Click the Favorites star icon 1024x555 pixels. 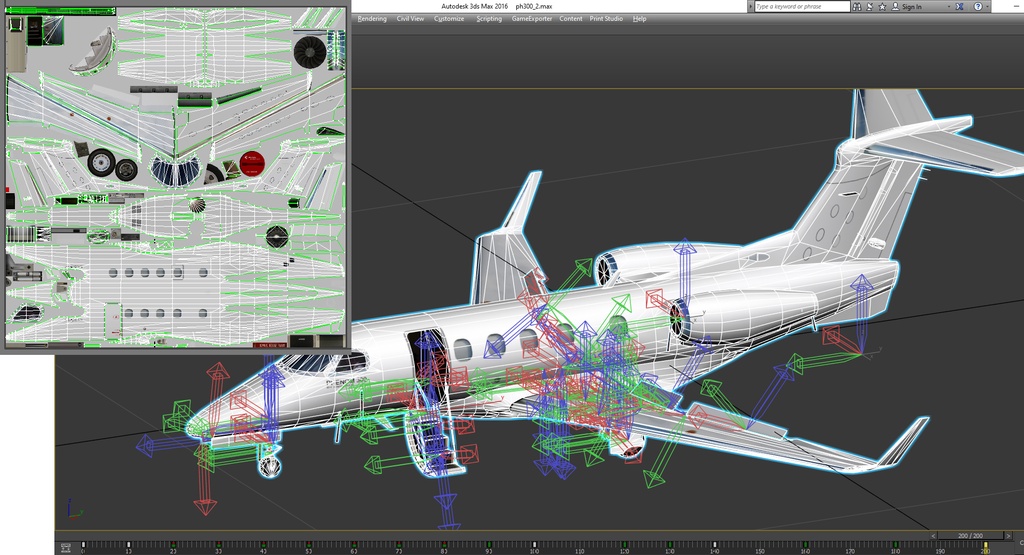tap(881, 6)
